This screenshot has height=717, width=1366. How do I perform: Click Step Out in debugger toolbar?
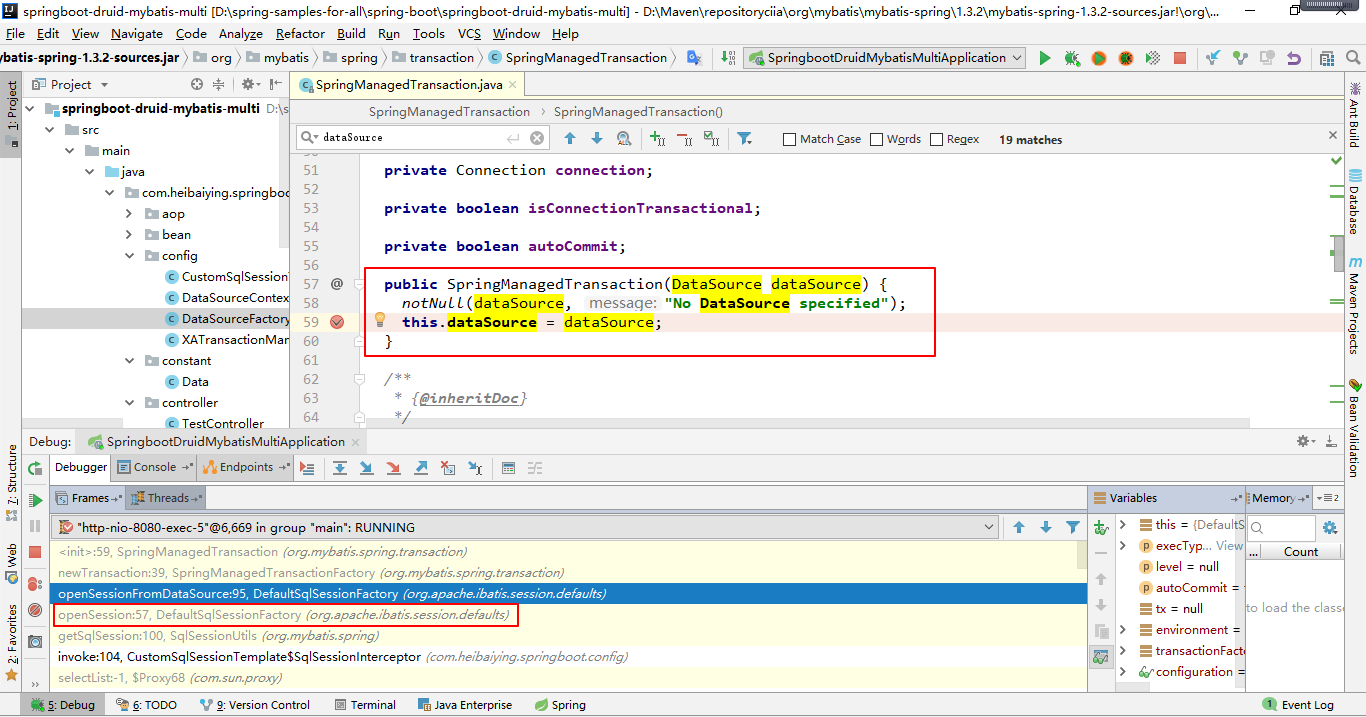(421, 467)
